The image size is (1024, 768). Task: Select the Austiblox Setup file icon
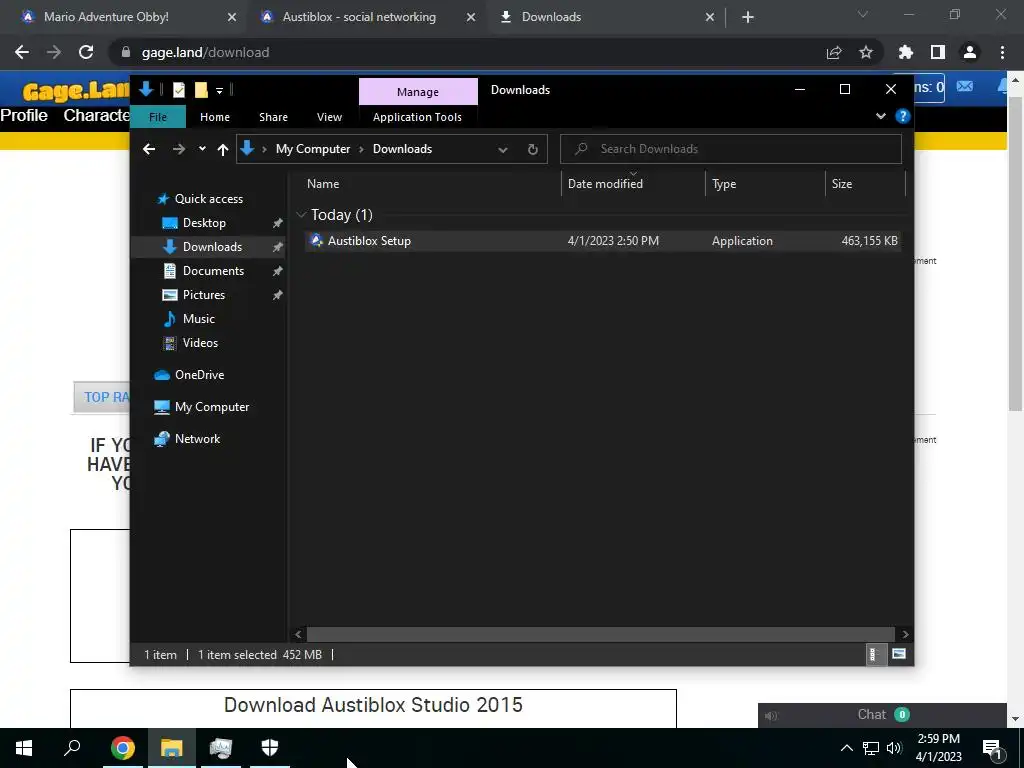point(317,240)
